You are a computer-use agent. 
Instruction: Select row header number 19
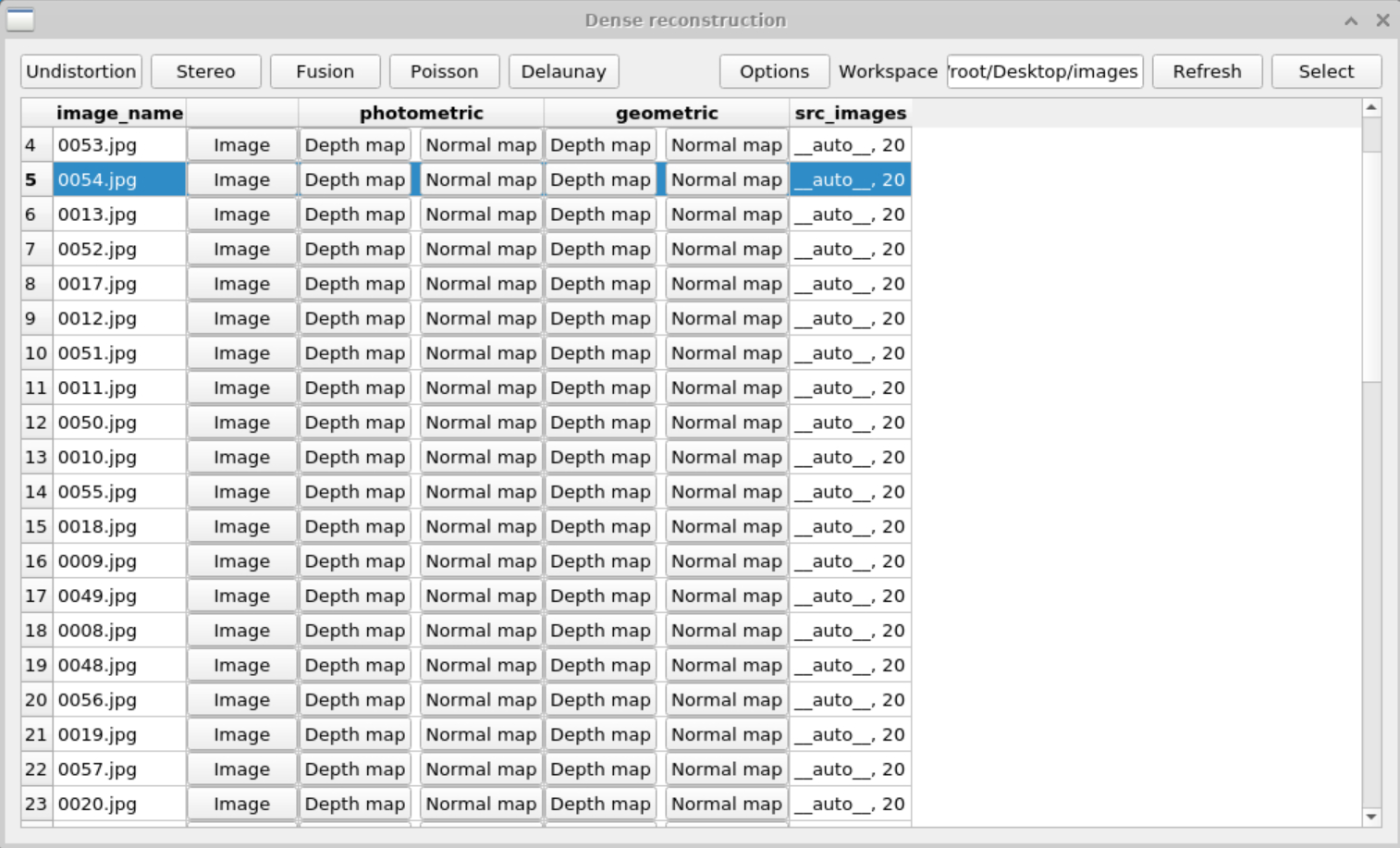36,665
